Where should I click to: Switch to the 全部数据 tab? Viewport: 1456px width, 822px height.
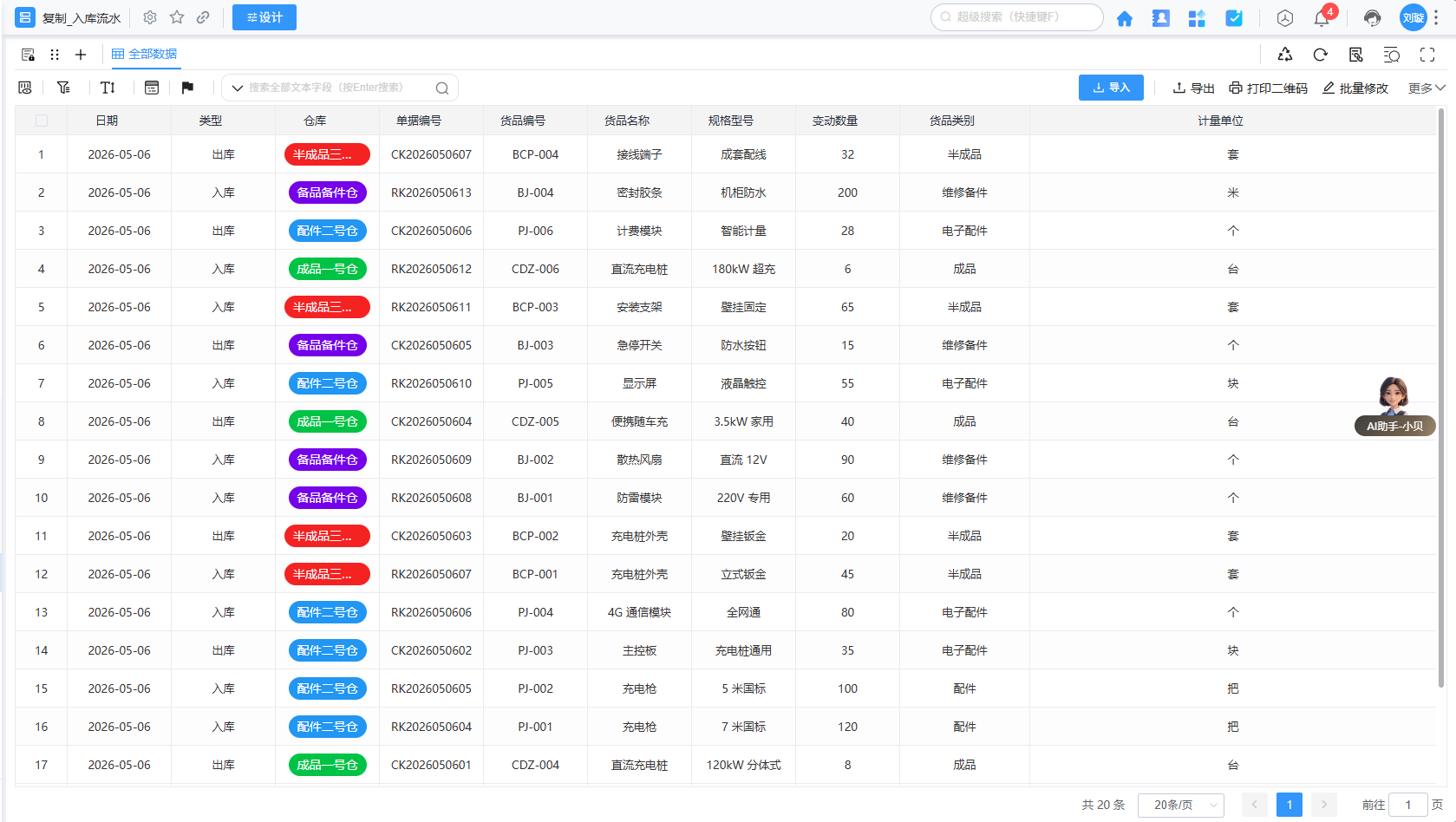pos(145,54)
